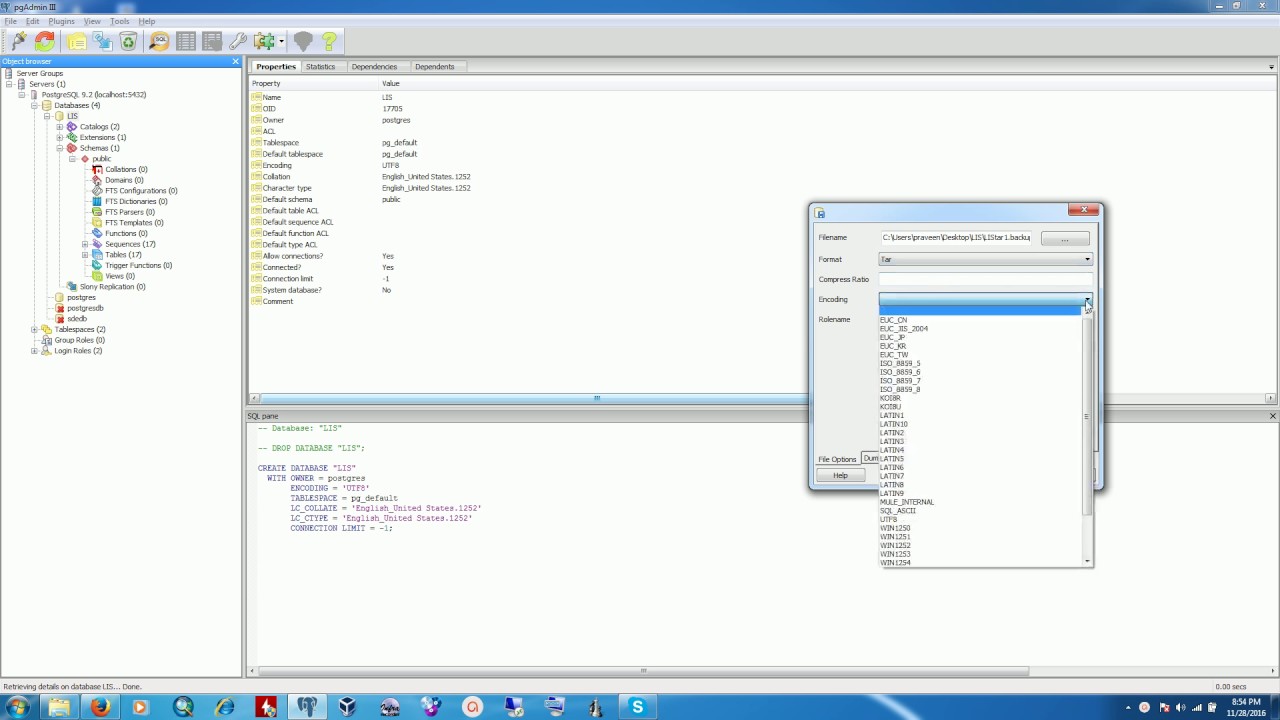This screenshot has height=720, width=1280.
Task: Open the File menu
Action: (x=10, y=21)
